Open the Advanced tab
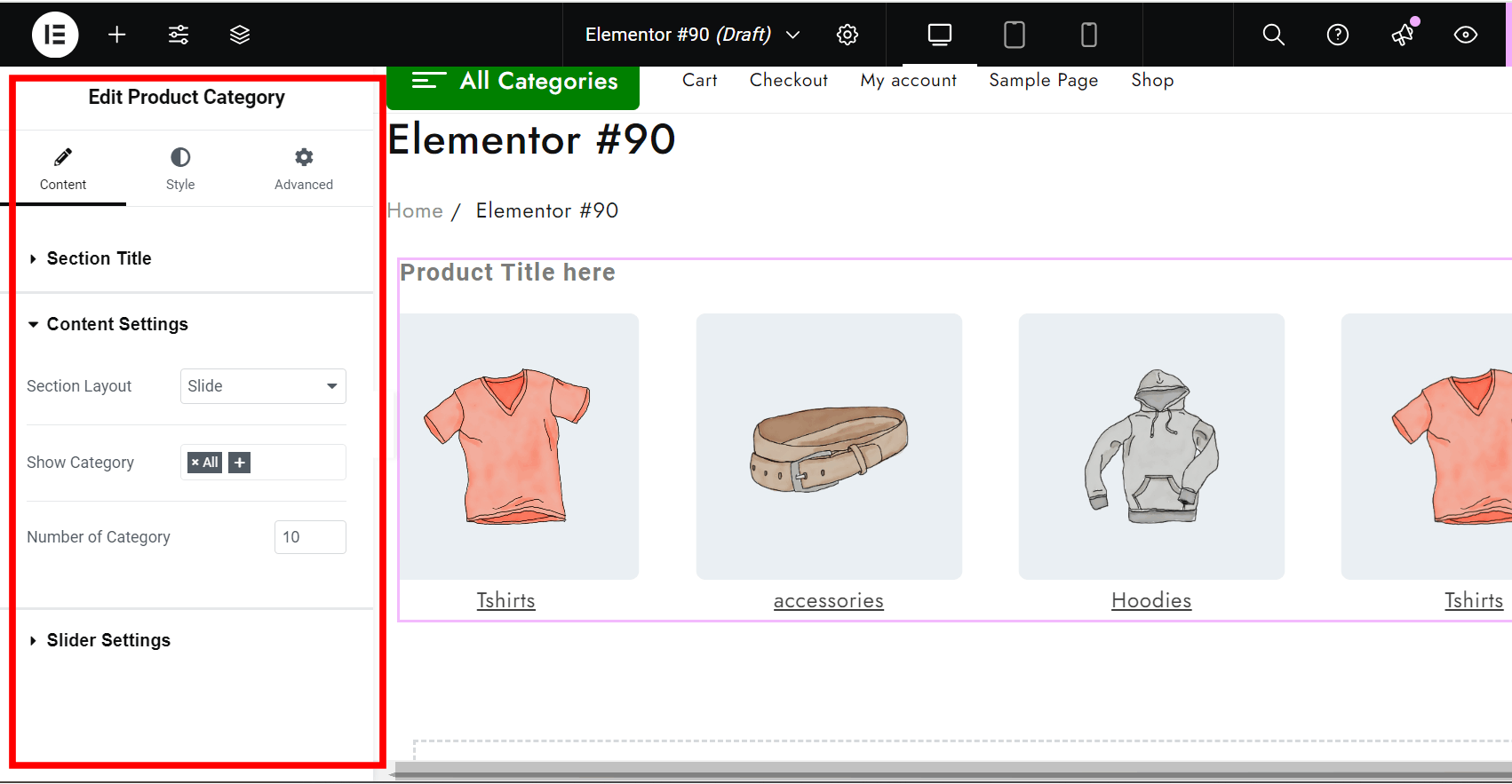1512x784 pixels. [x=304, y=169]
